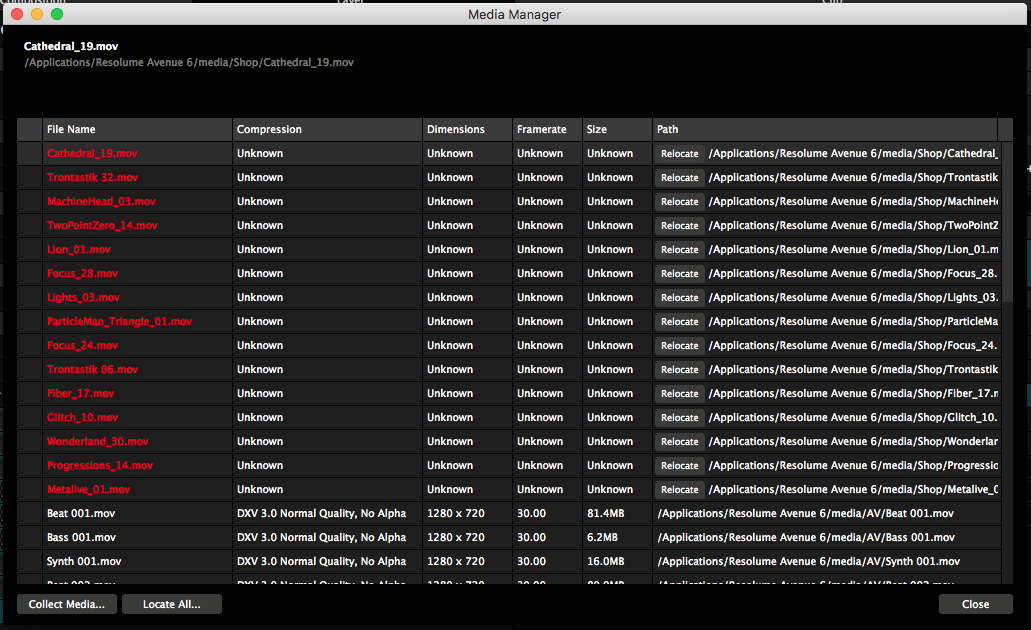Screen dimensions: 1031x630
Task: Select the Synth 001.mov file entry
Action: [509, 562]
